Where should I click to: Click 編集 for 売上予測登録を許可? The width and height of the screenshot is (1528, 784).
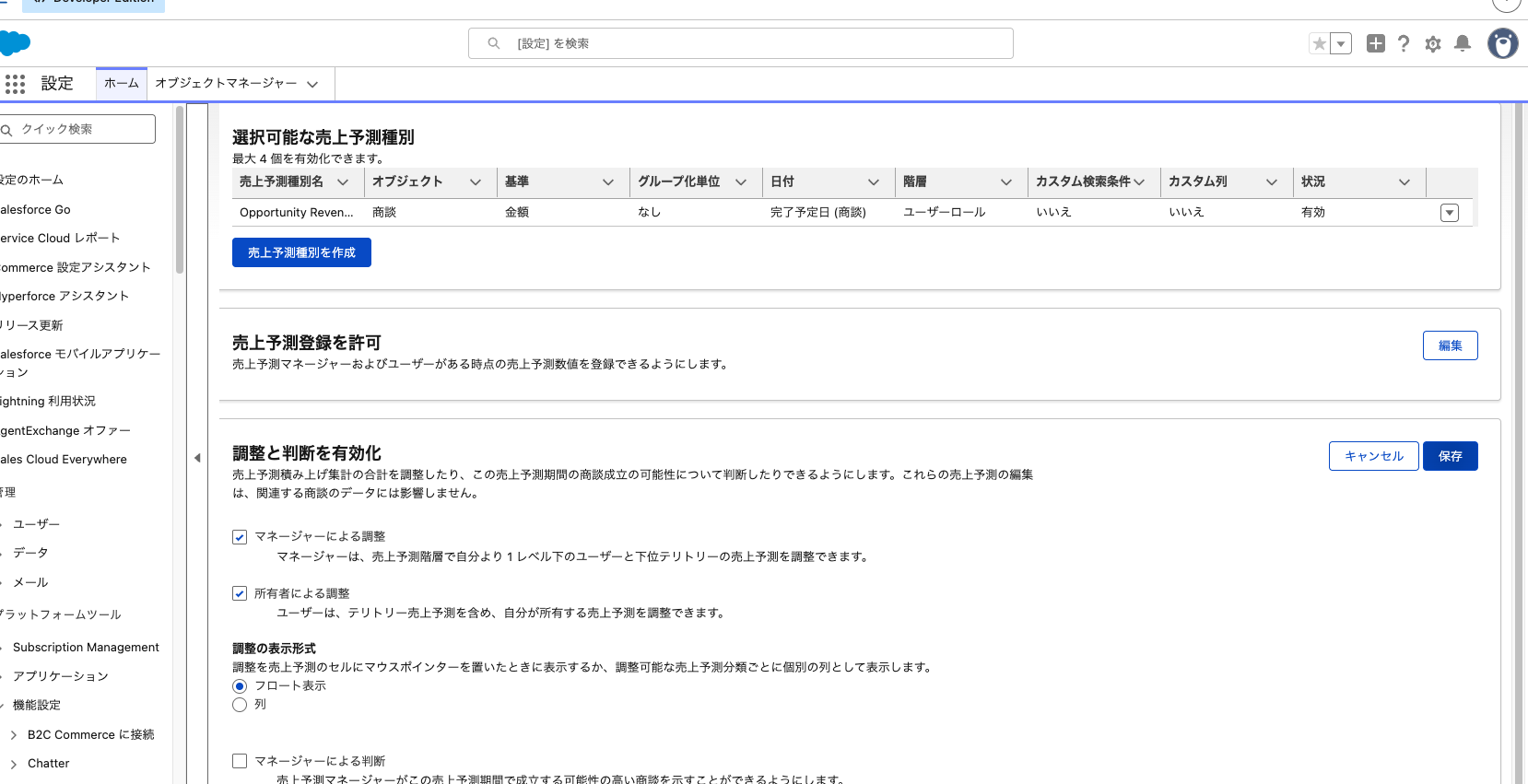point(1451,345)
